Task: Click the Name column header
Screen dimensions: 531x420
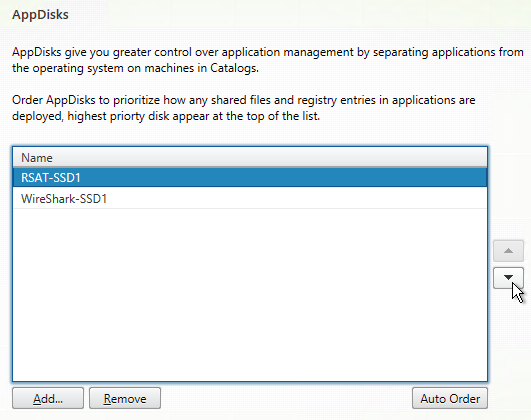Action: coord(250,158)
